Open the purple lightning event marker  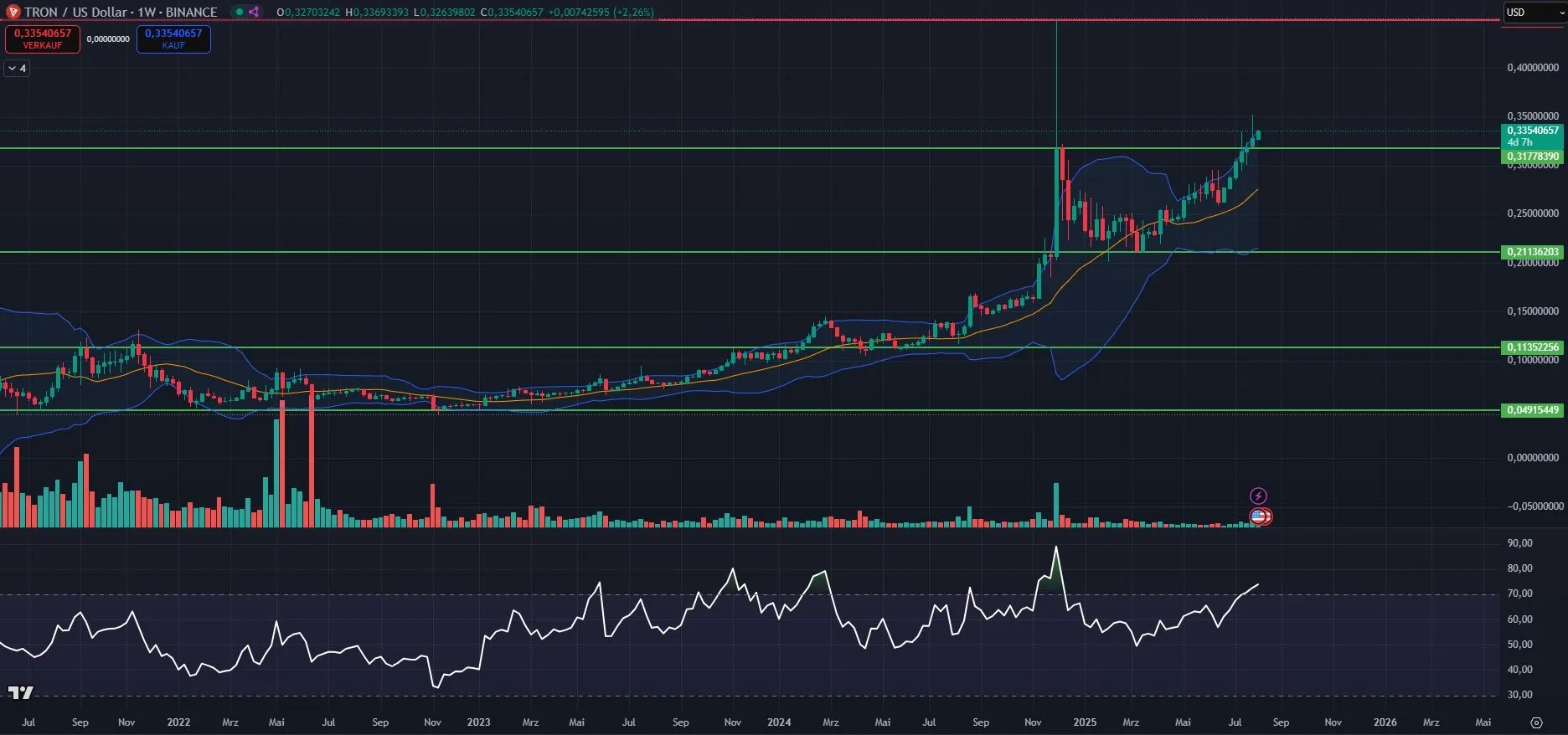[x=1258, y=496]
